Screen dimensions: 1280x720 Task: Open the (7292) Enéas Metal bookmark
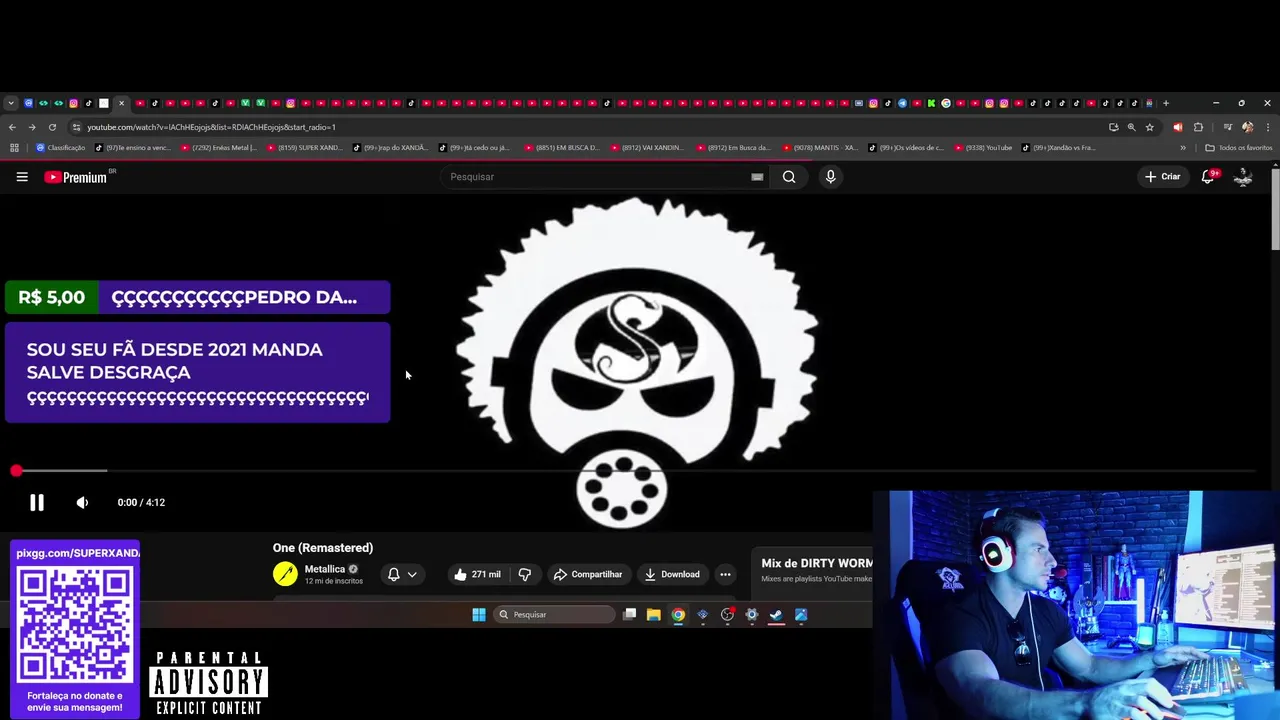[218, 148]
